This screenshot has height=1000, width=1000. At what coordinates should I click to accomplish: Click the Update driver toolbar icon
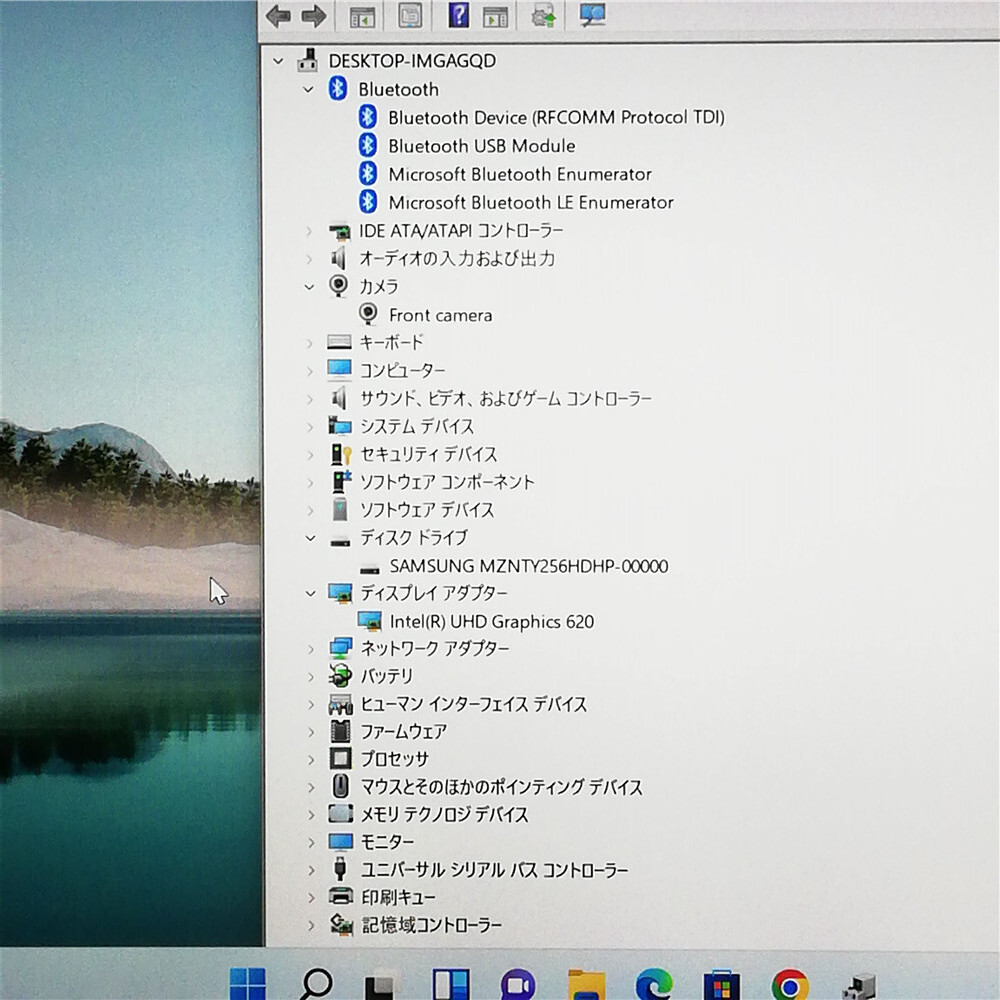(543, 15)
